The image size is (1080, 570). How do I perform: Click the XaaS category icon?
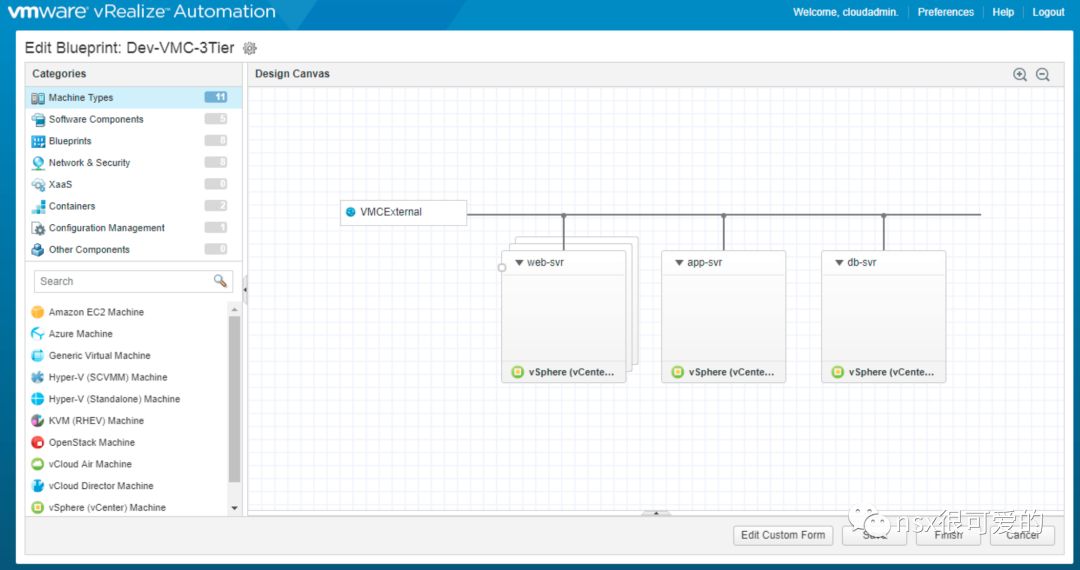38,184
